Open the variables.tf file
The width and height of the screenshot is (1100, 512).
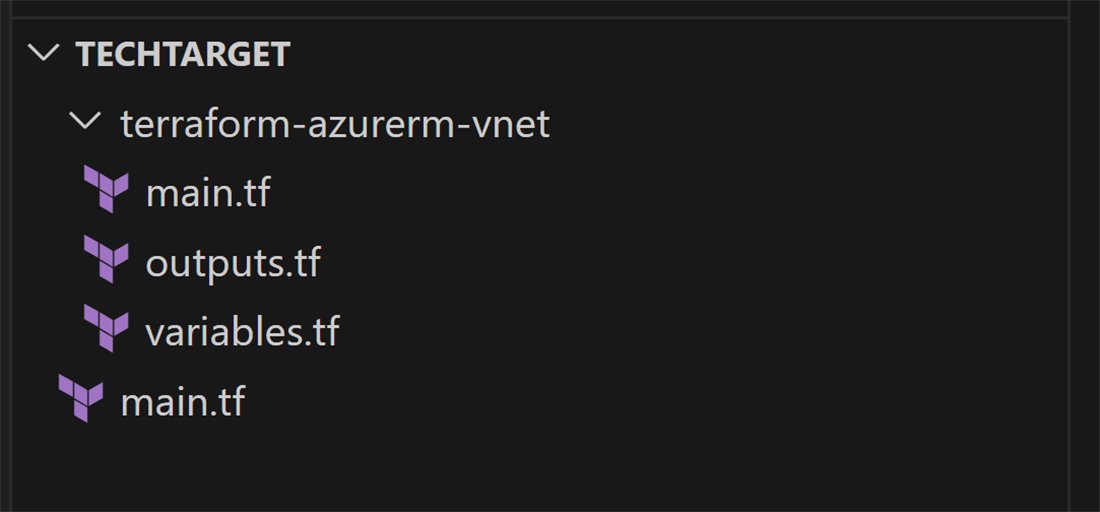[242, 331]
